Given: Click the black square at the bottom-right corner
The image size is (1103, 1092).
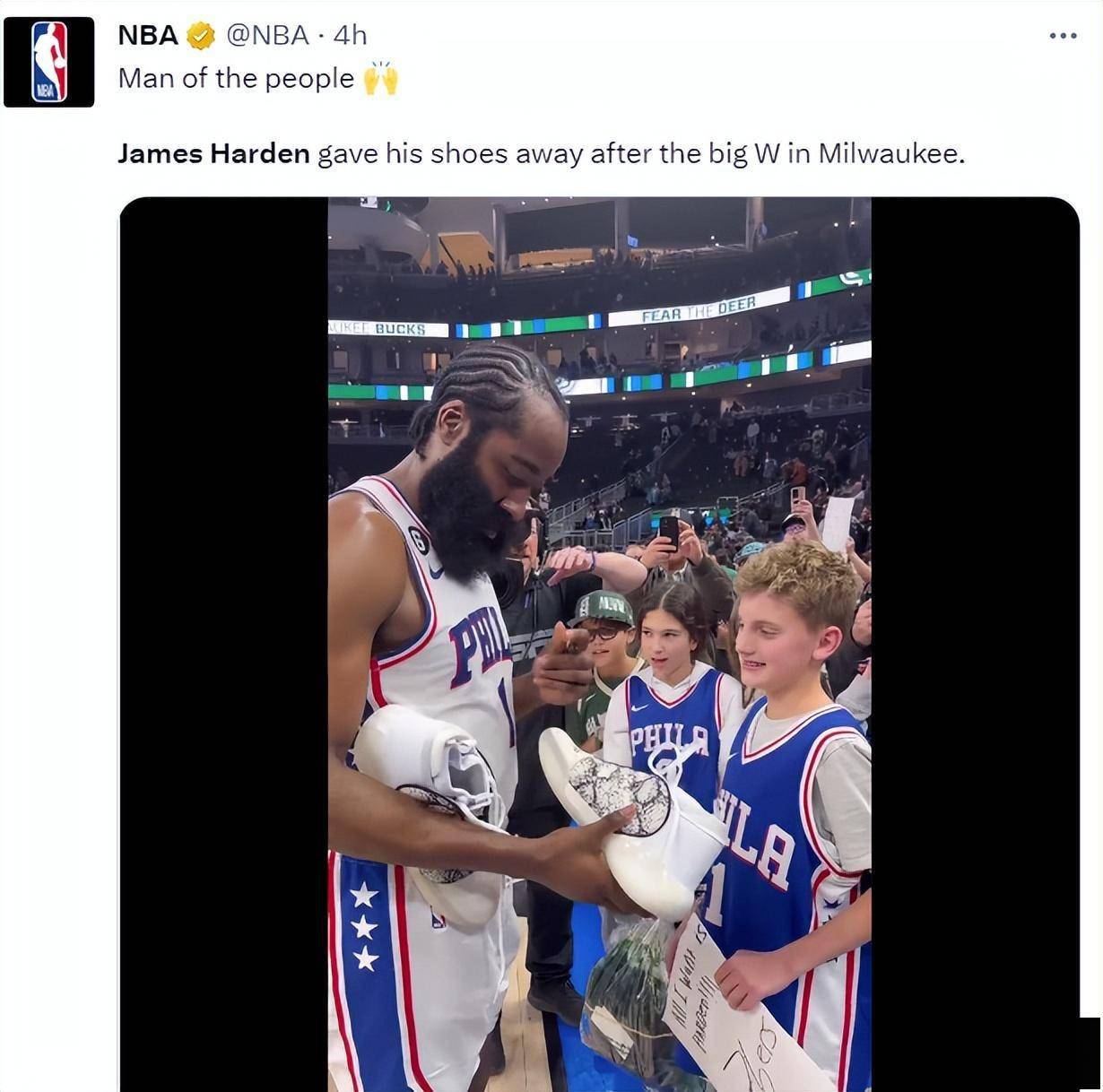Looking at the screenshot, I should tap(1090, 1054).
